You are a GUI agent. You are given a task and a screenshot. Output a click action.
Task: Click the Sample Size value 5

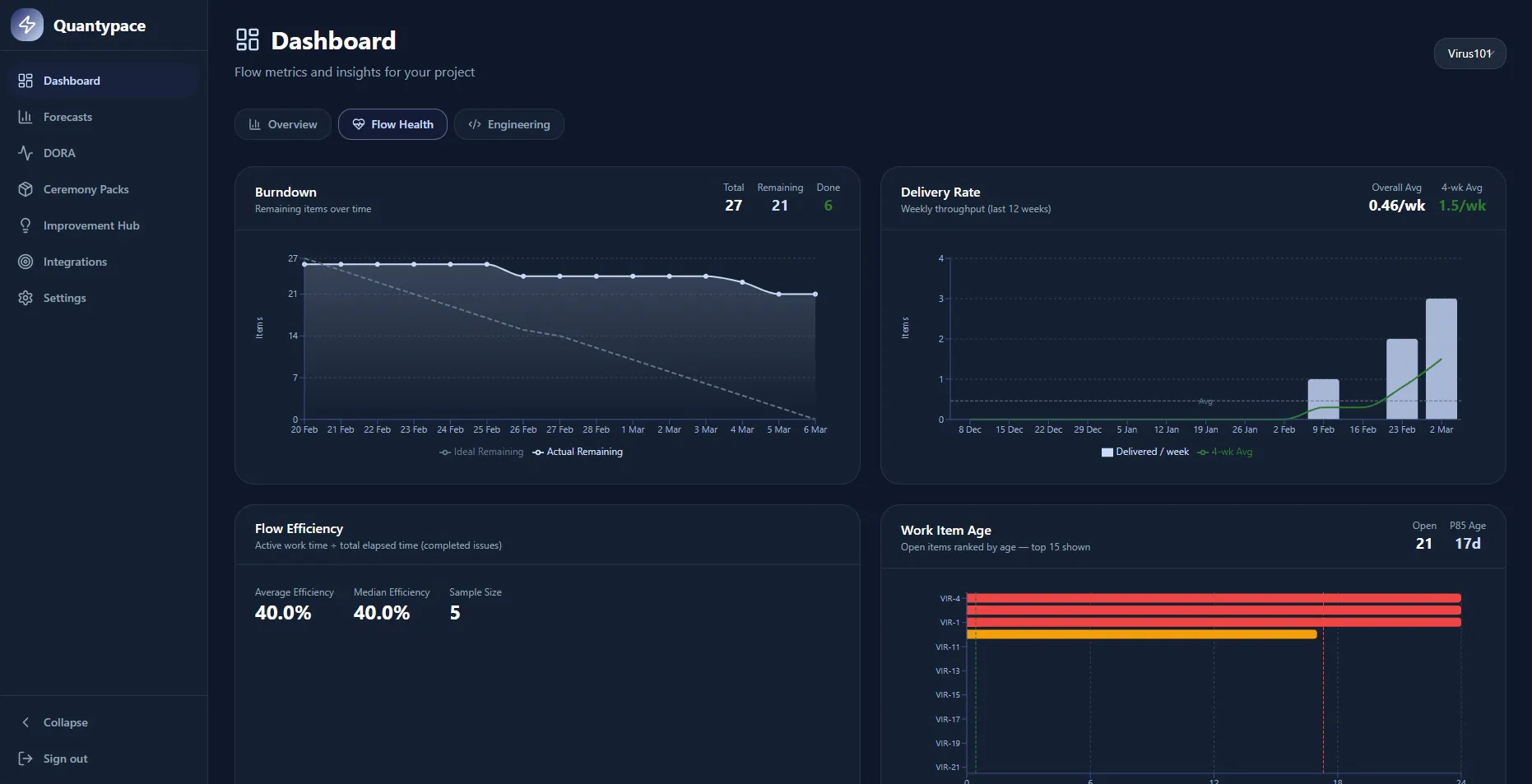click(x=455, y=613)
